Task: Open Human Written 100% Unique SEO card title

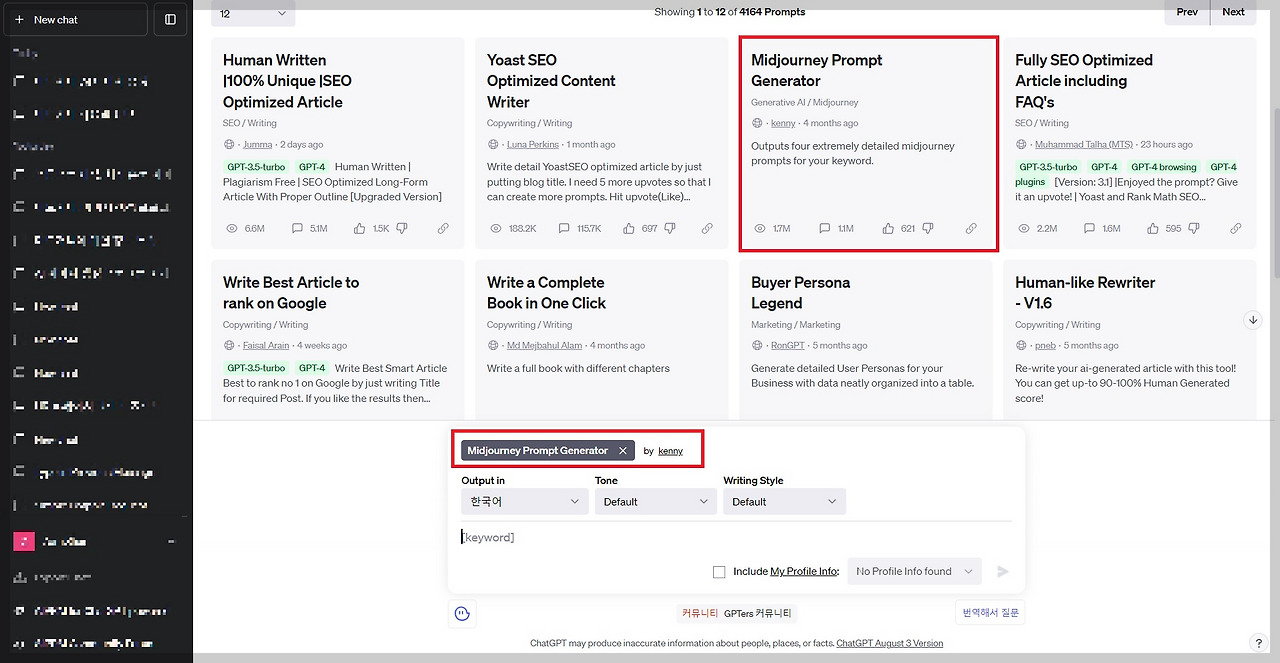Action: coord(287,81)
